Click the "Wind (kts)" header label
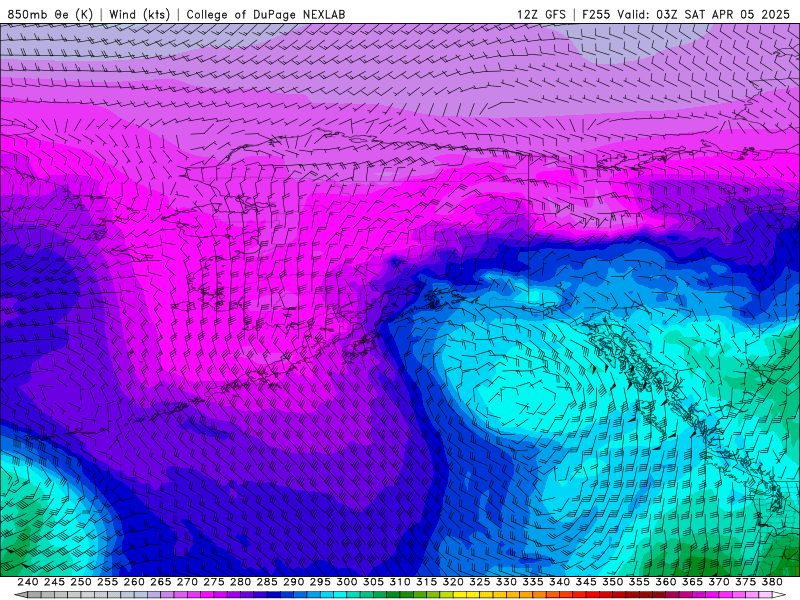The height and width of the screenshot is (600, 800). [x=140, y=14]
